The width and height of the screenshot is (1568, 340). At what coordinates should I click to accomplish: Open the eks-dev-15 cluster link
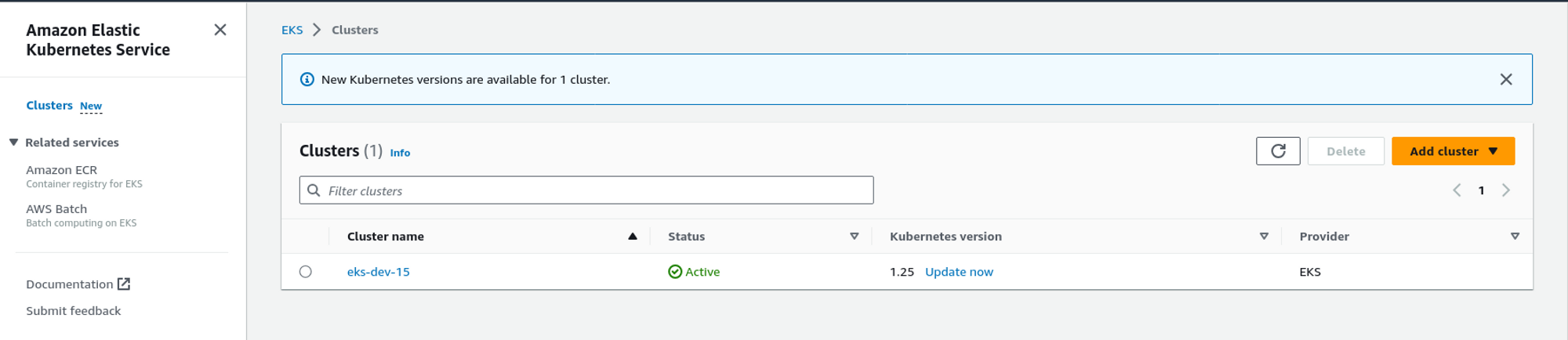[x=379, y=272]
